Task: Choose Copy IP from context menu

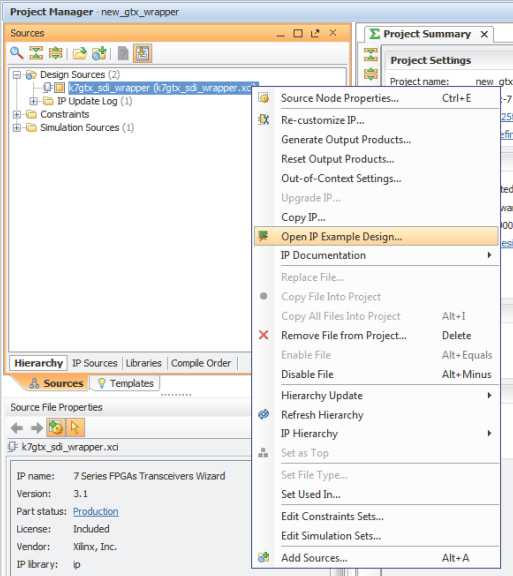Action: tap(376, 217)
